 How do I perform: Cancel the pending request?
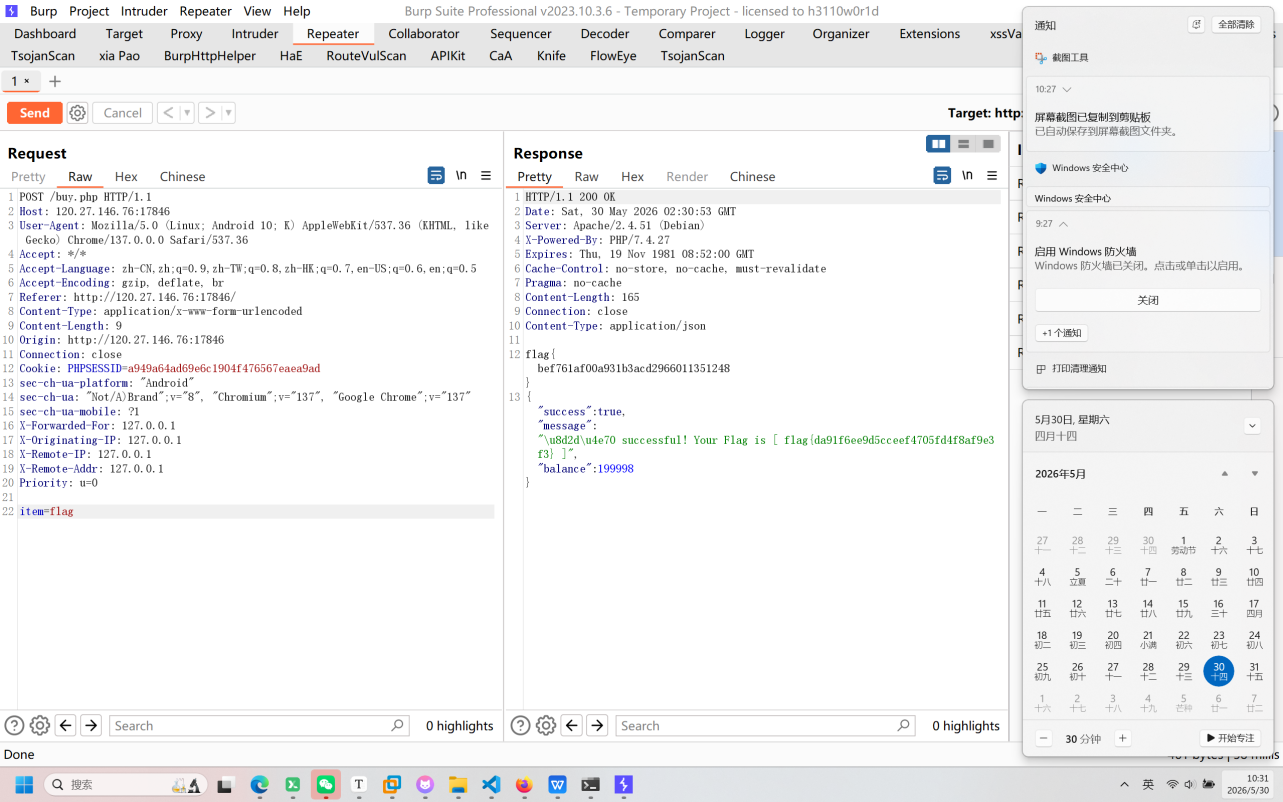123,113
